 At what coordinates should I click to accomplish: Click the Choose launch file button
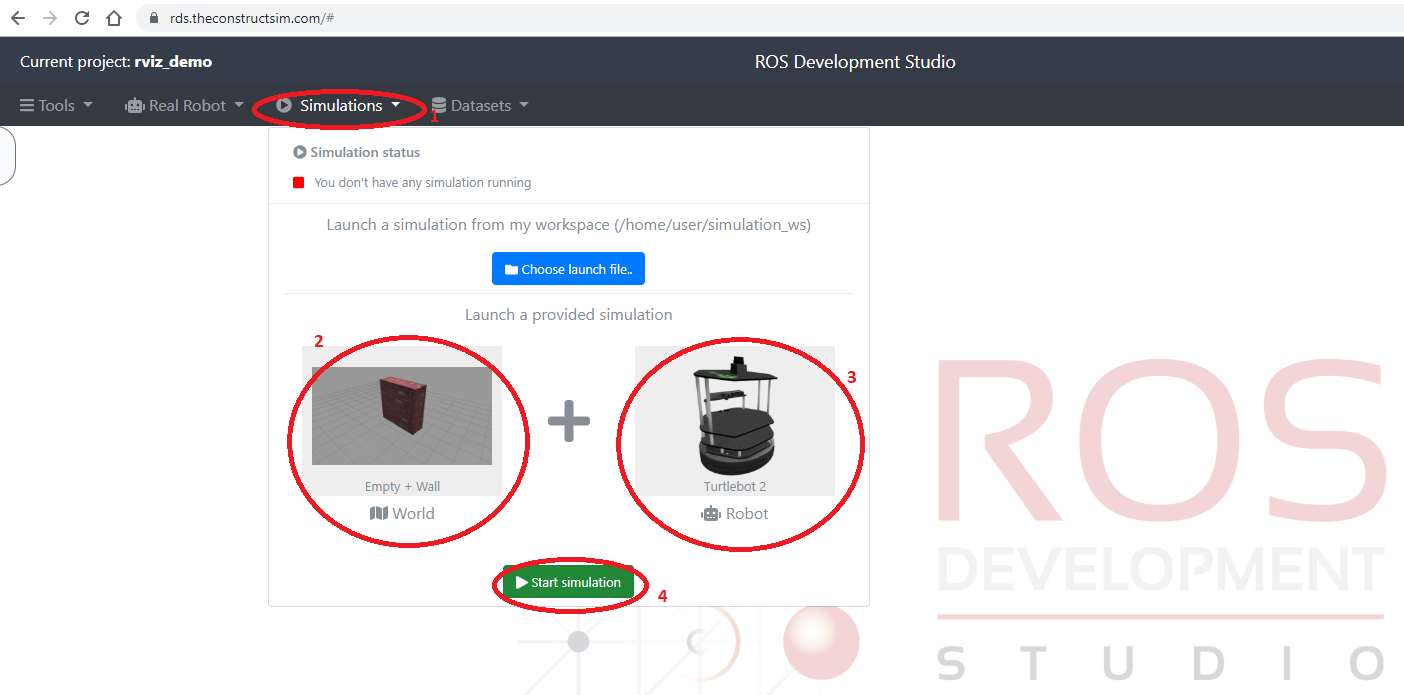[568, 269]
